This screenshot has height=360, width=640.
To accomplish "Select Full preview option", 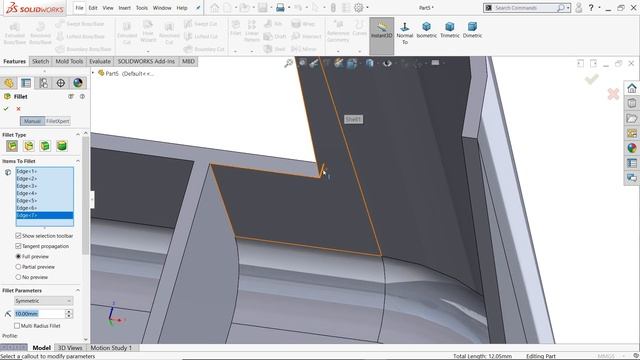I will coord(18,256).
